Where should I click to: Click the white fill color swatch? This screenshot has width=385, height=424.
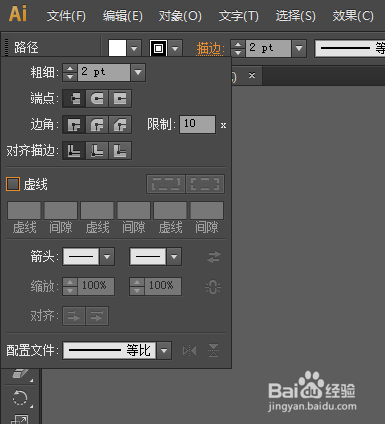pyautogui.click(x=117, y=48)
